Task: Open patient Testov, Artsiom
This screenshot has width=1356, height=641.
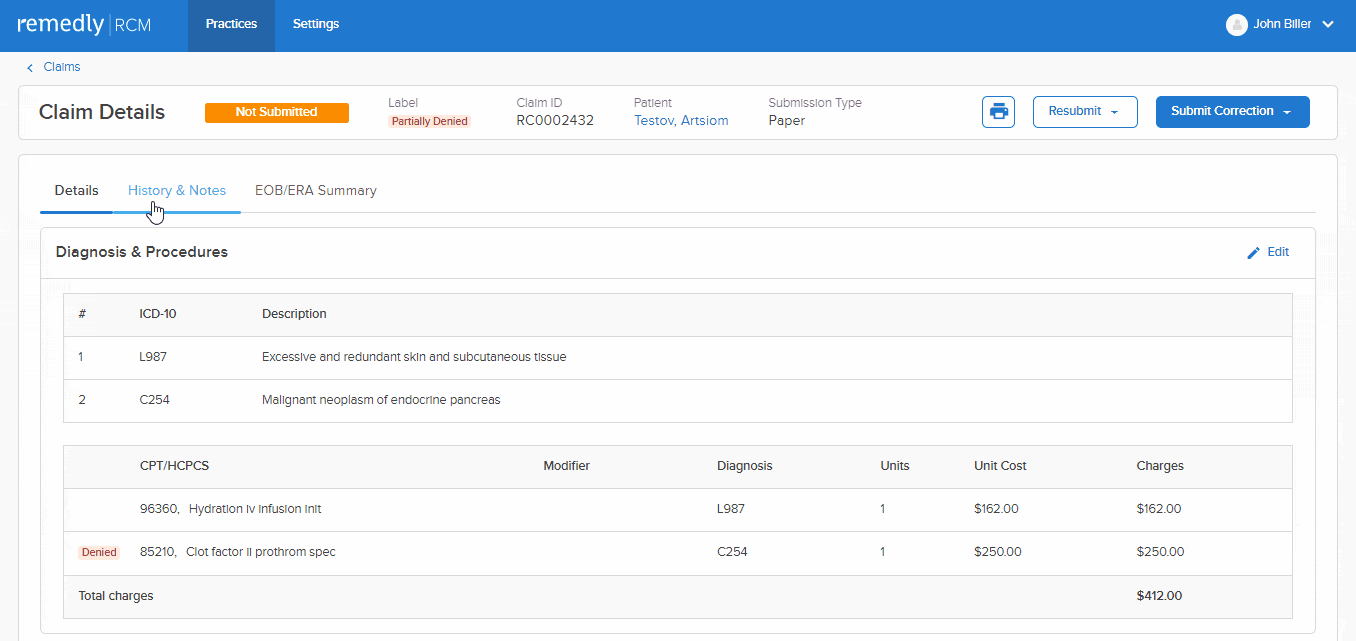Action: pos(680,119)
